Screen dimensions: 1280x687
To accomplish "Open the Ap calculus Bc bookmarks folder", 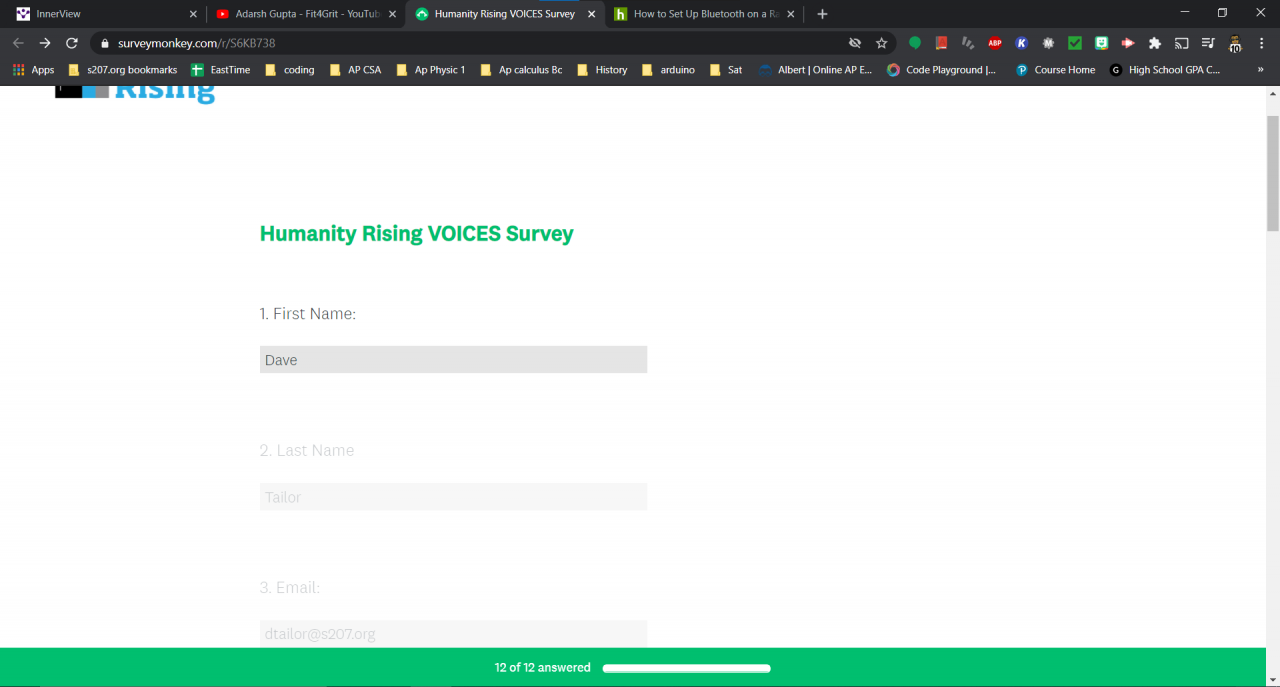I will click(x=521, y=70).
